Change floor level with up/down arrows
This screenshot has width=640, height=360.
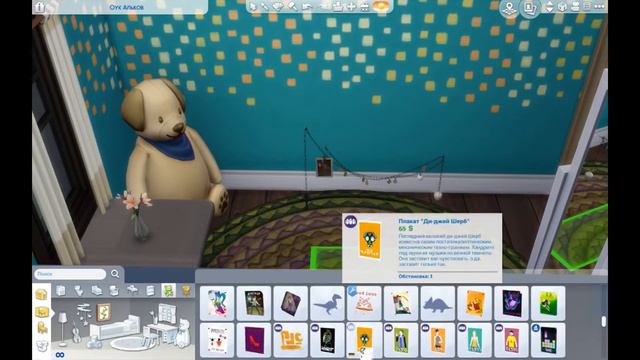549,7
